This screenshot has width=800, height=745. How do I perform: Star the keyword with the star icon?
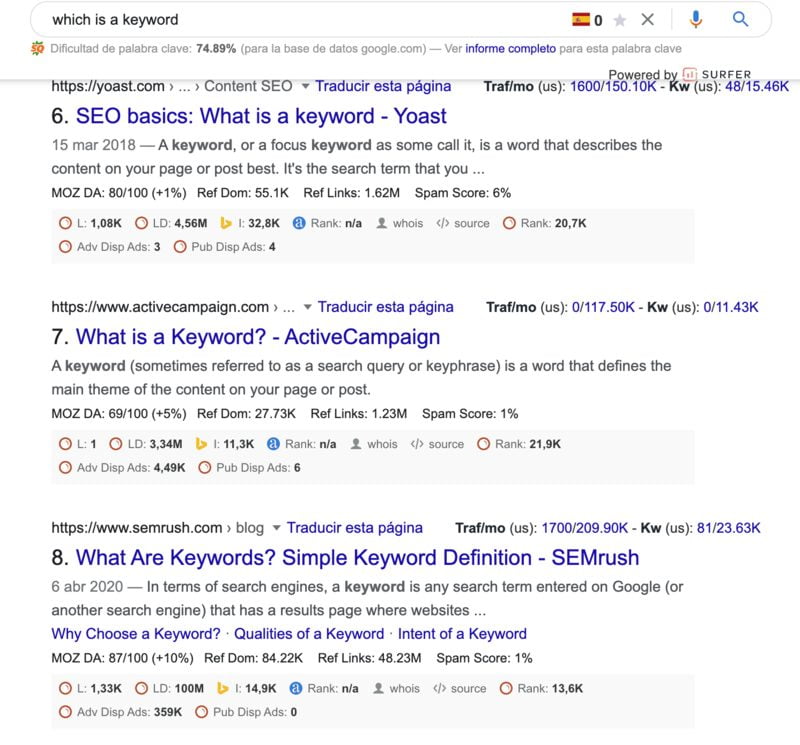(x=620, y=20)
